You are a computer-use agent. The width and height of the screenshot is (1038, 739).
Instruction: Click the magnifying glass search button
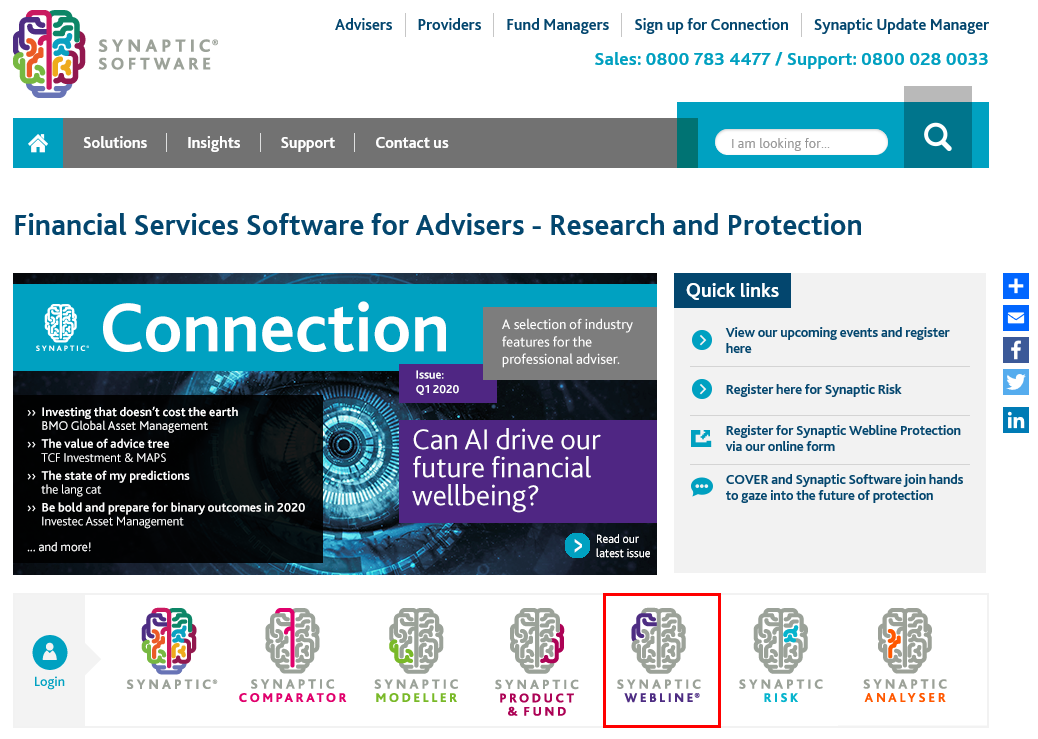coord(937,137)
